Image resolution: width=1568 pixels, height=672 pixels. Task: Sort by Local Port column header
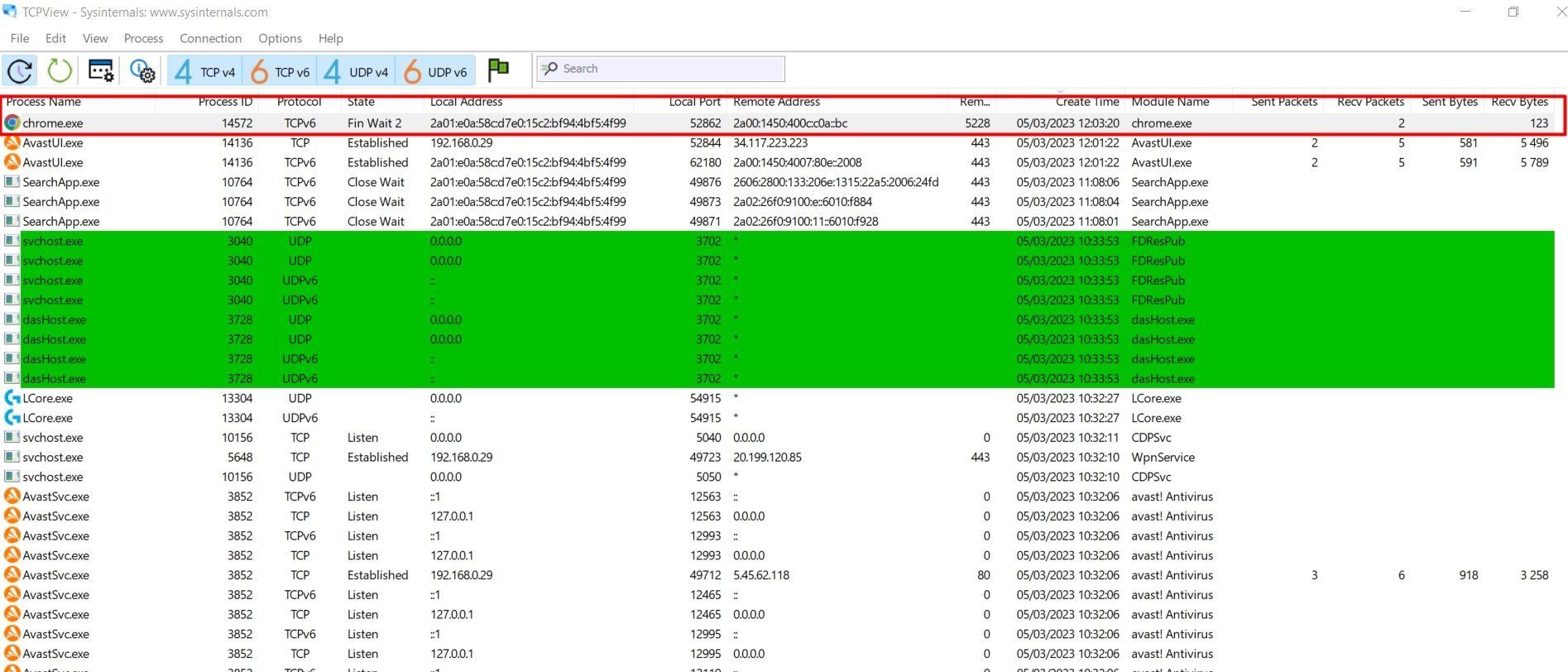point(694,102)
